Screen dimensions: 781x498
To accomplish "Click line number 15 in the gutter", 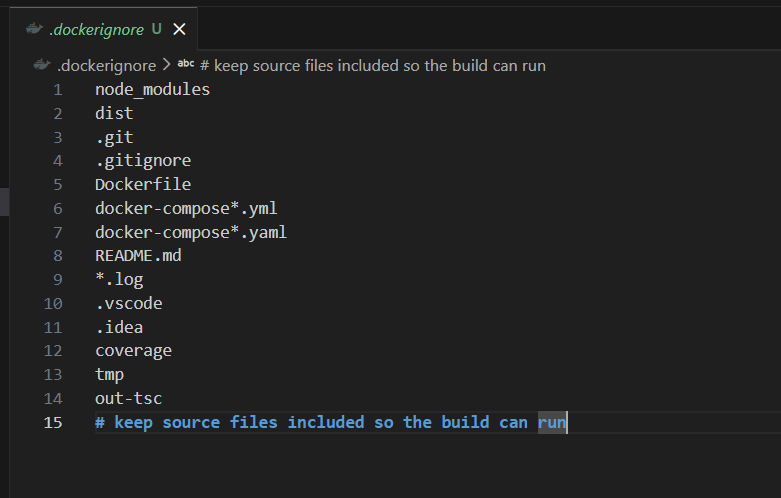I will coord(53,422).
